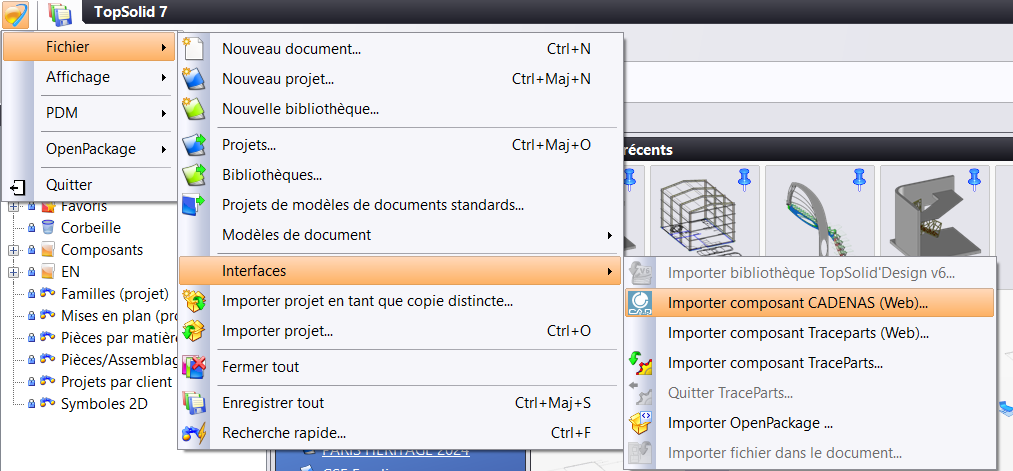Open the Projets... menu entry

click(x=400, y=145)
